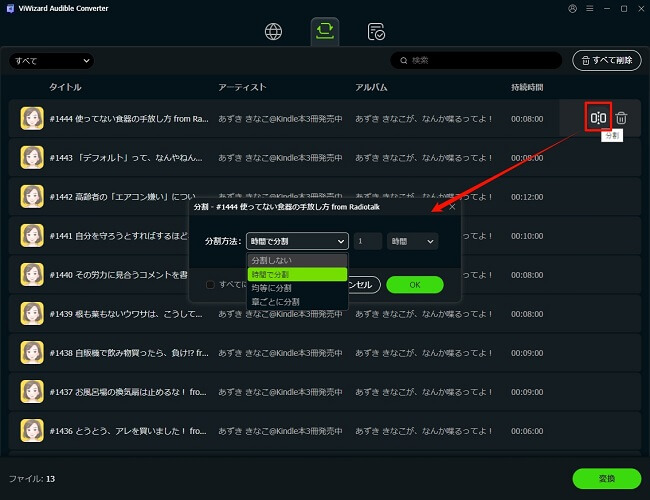Click the split icon for track #1444
Screen dimensions: 650x500
[x=598, y=118]
